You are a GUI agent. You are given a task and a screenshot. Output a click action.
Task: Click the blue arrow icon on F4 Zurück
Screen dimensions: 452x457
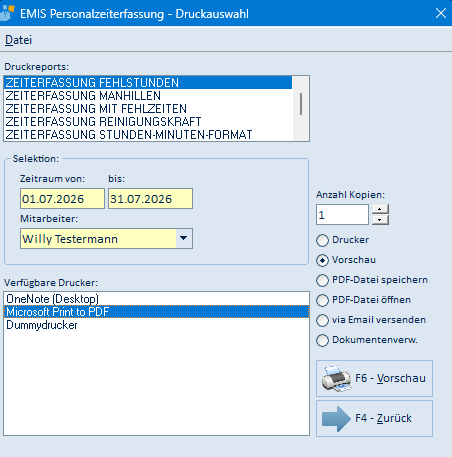tap(336, 419)
